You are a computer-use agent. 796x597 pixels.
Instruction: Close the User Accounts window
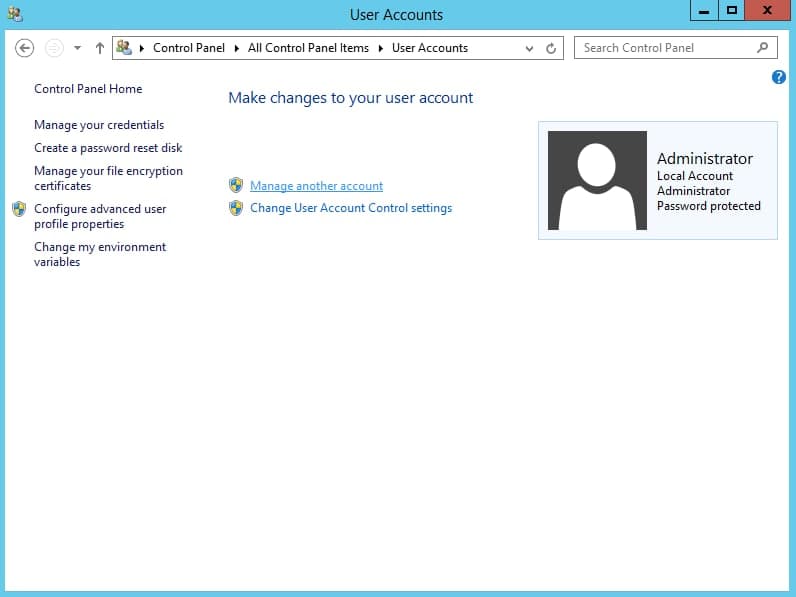[x=767, y=10]
